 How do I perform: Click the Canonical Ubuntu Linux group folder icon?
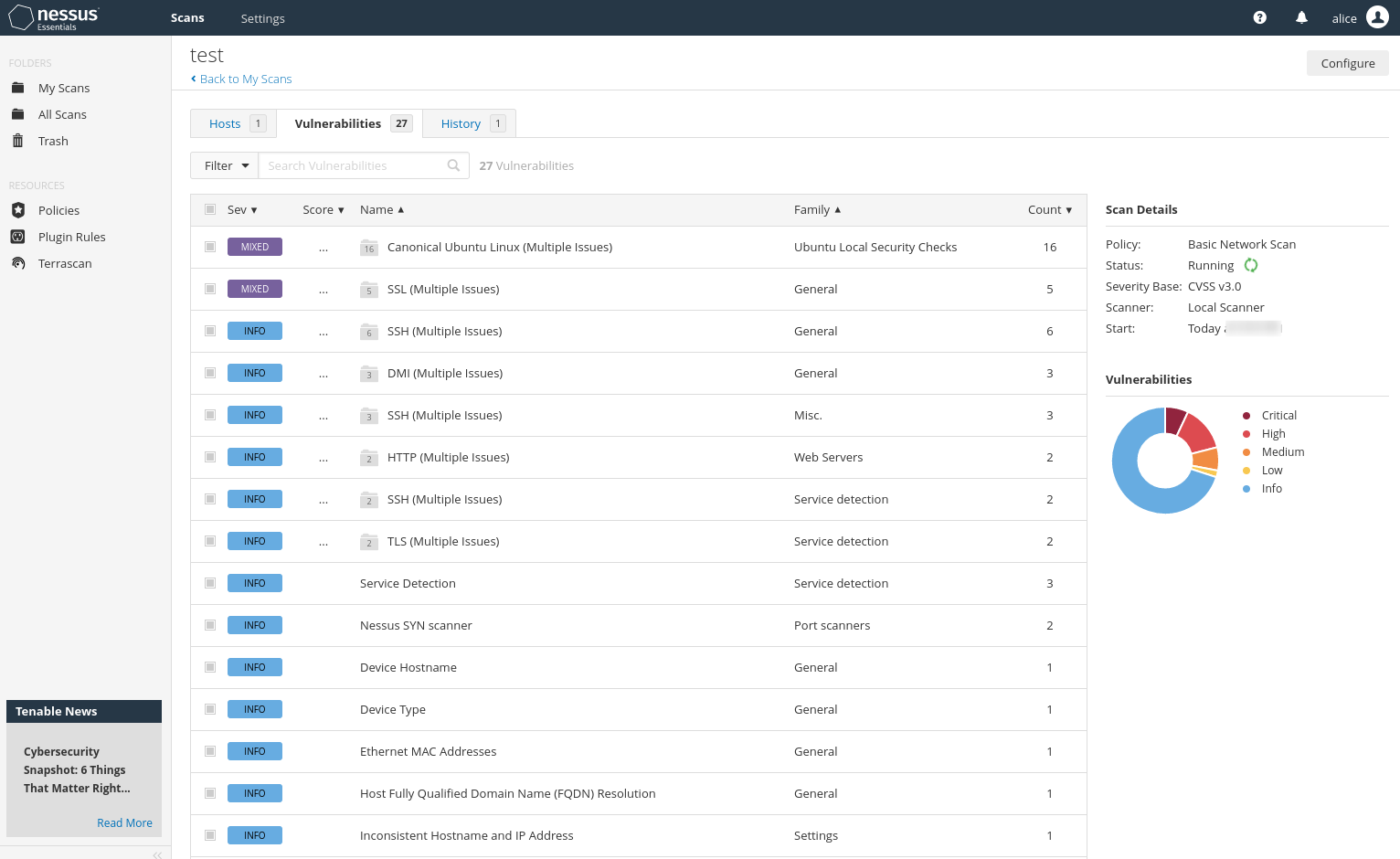(369, 248)
